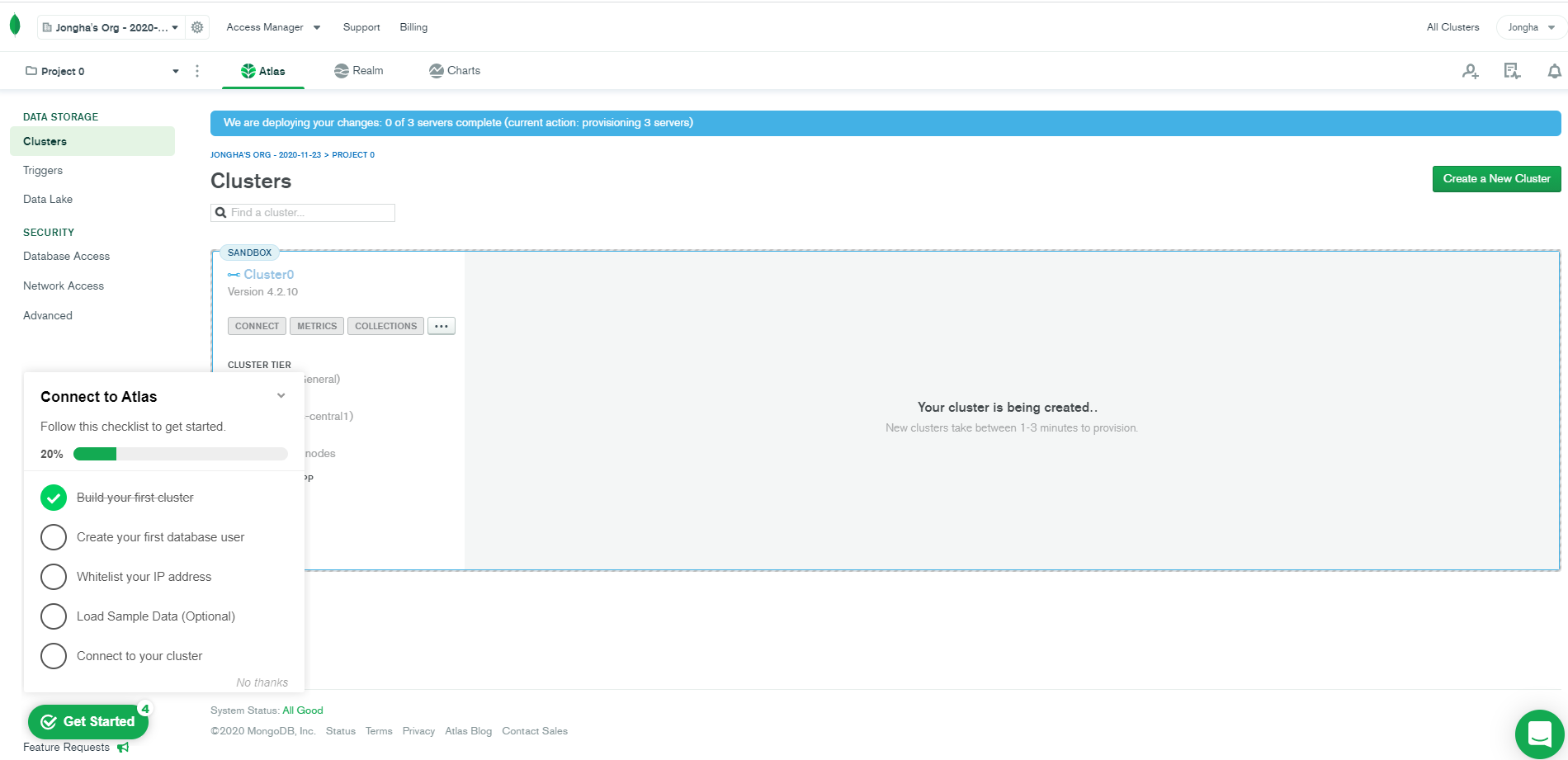The image size is (1568, 760).
Task: Open the Support menu item
Action: [x=361, y=27]
